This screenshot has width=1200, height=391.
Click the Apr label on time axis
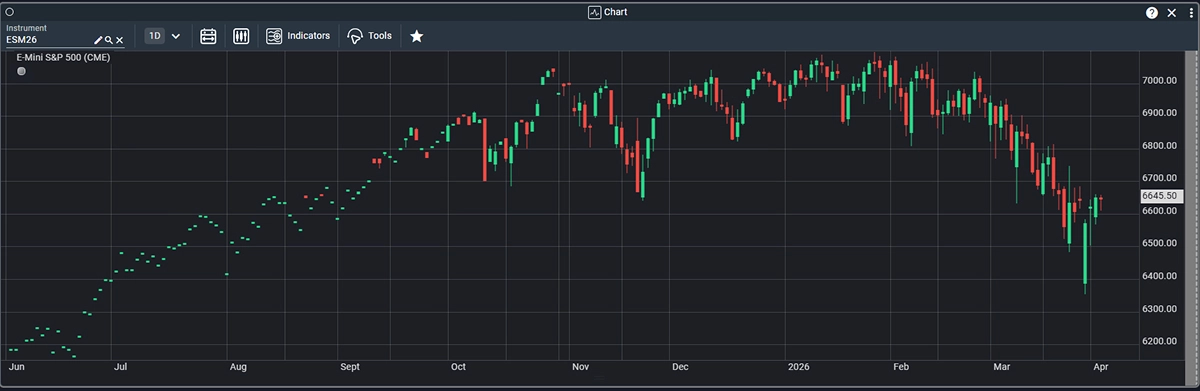(1101, 368)
